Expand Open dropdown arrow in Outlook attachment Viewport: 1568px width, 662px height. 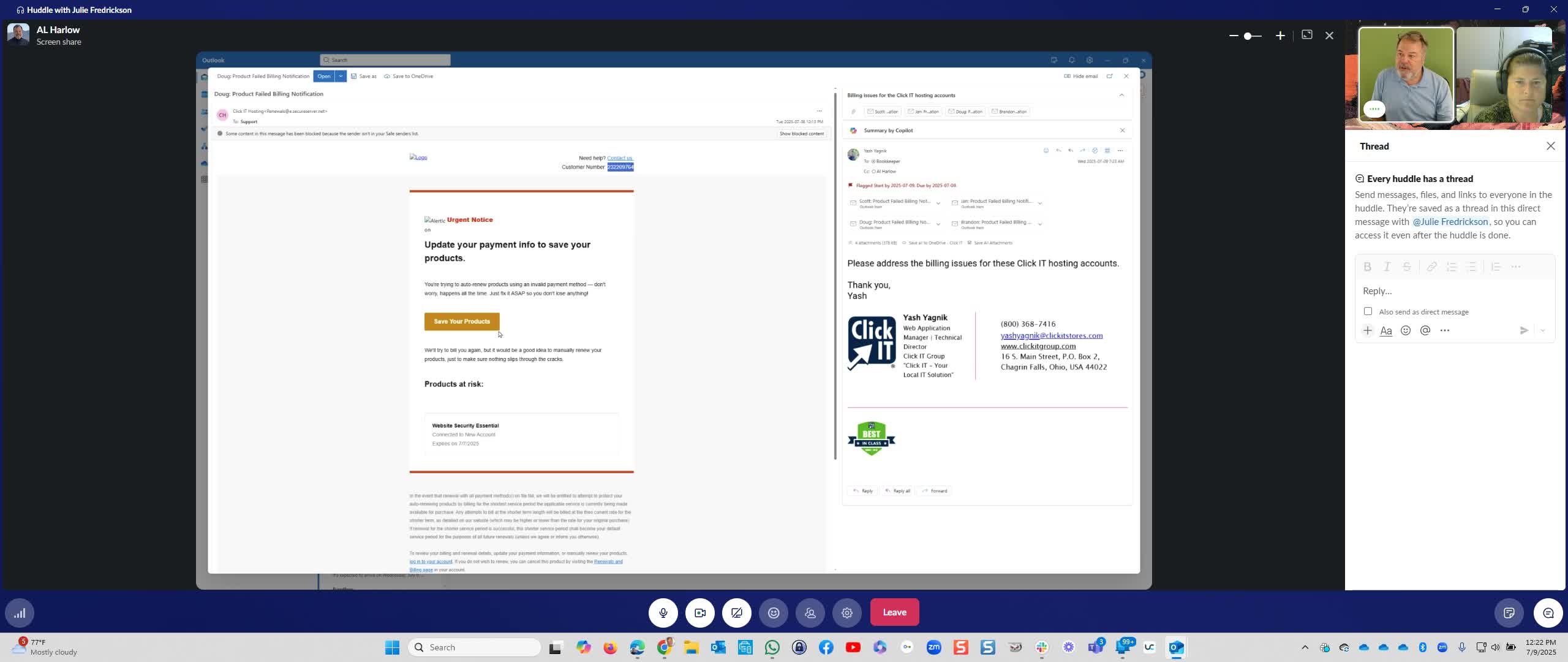[x=341, y=76]
